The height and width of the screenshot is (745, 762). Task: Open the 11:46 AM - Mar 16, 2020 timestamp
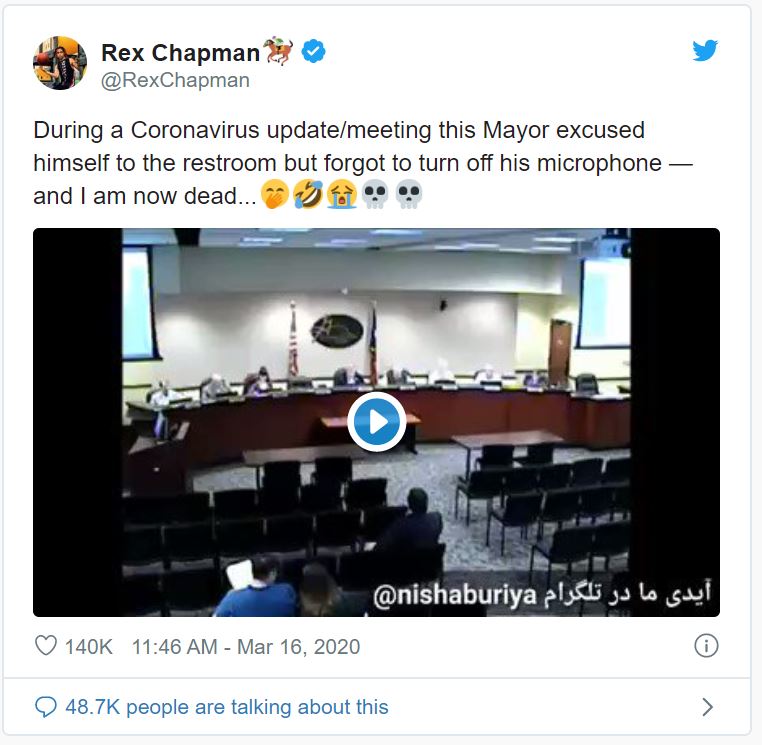[246, 647]
